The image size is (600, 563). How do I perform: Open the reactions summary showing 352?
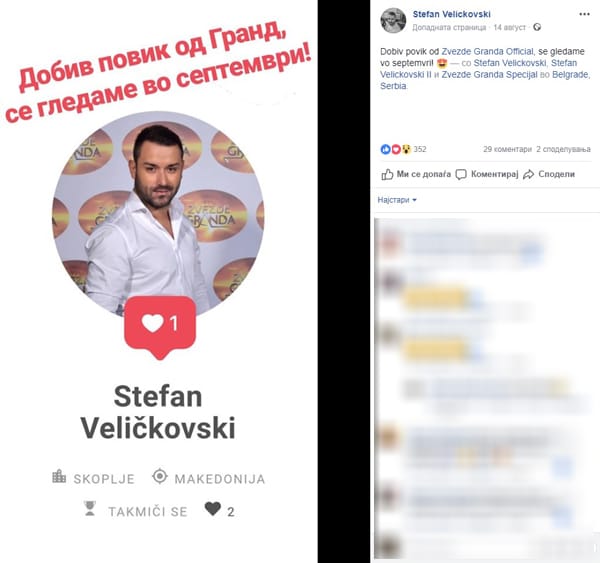coord(403,149)
